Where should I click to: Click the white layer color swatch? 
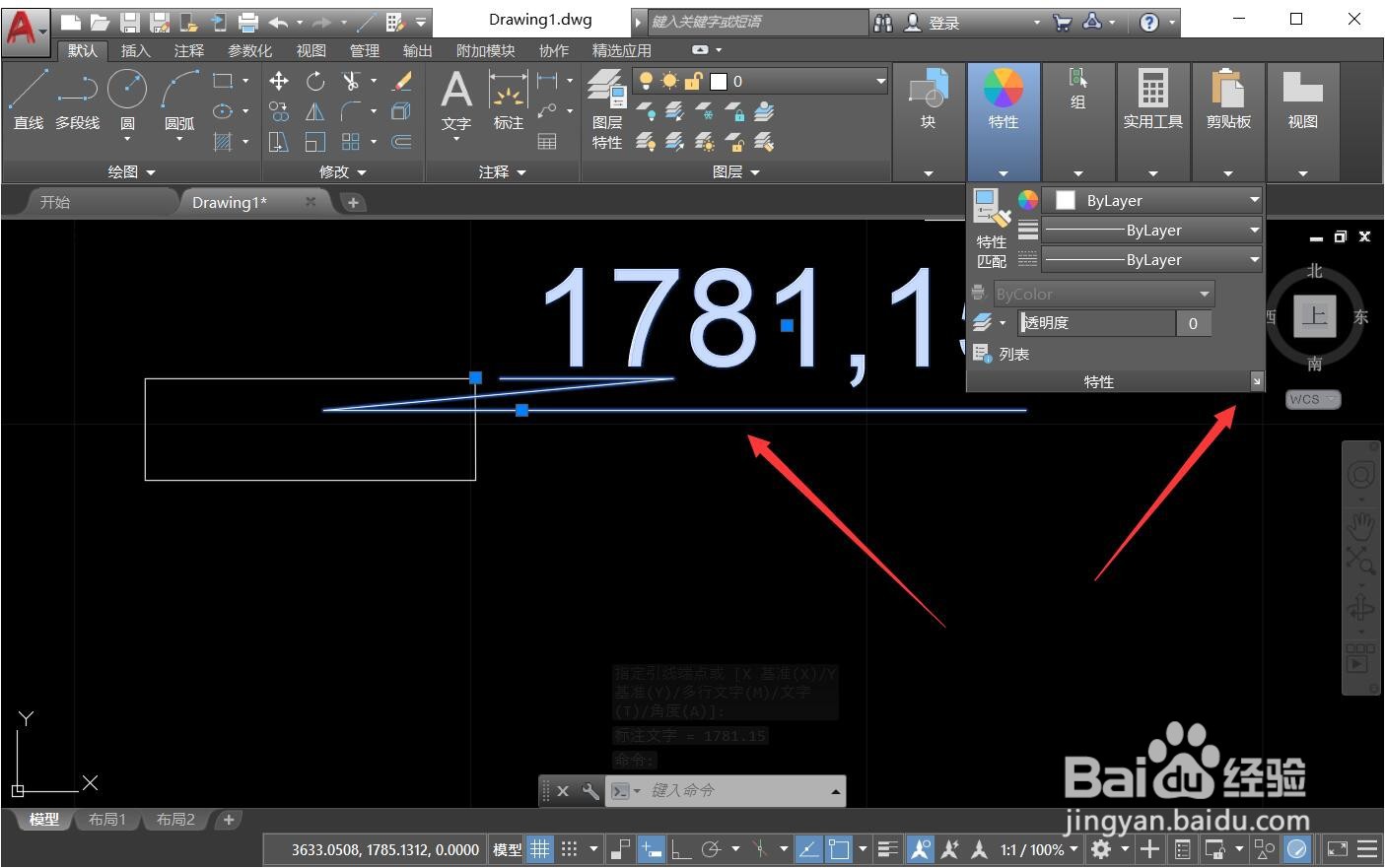click(x=719, y=81)
